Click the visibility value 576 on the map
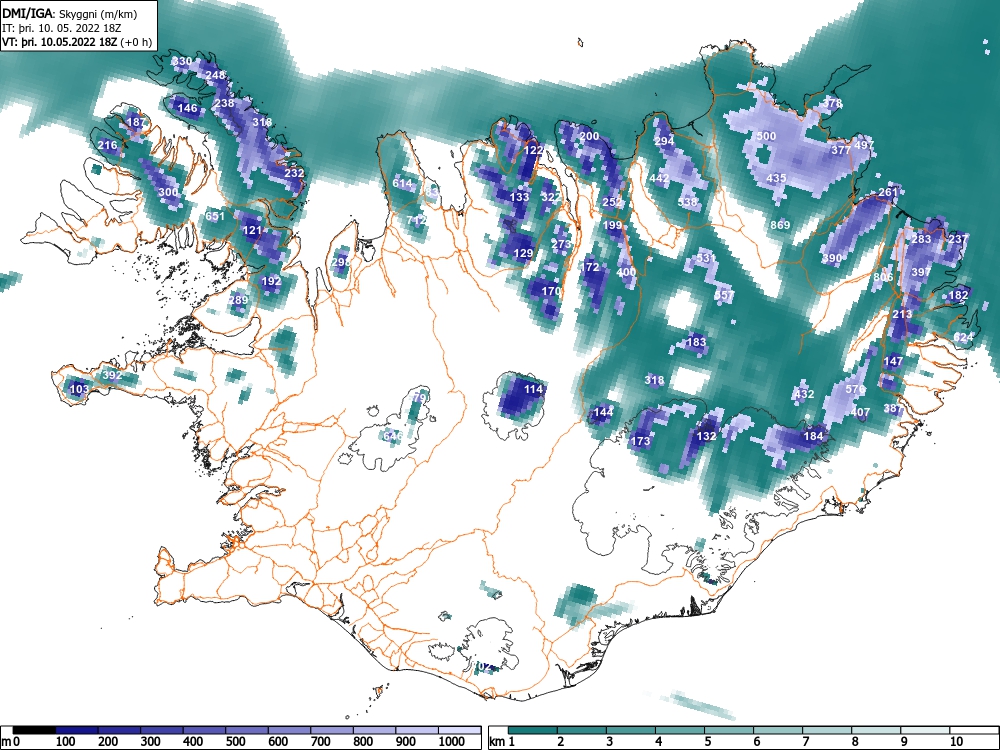 [x=855, y=389]
